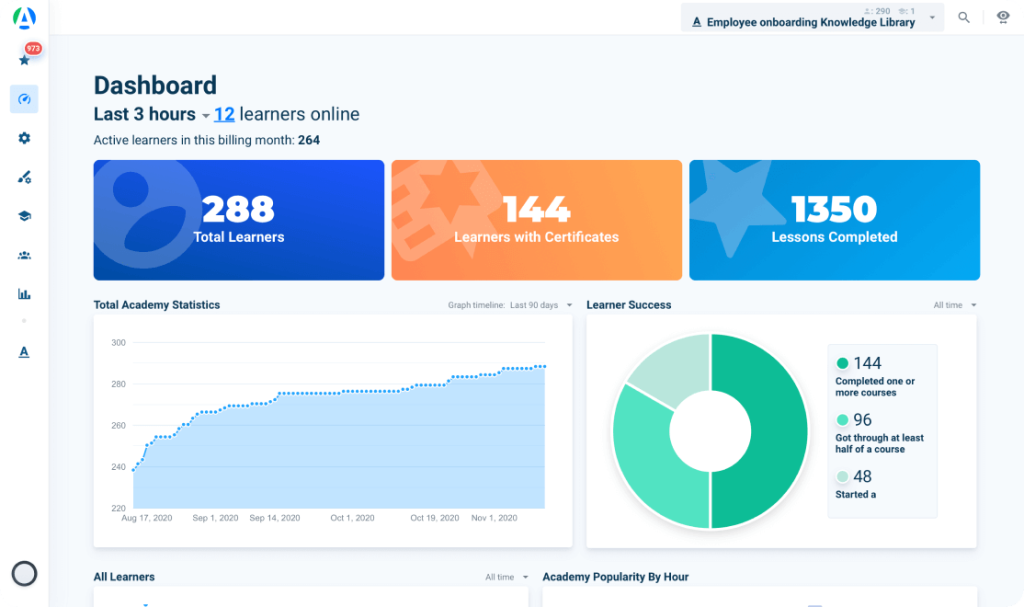
Task: Open the Dashboard panel in the sidebar
Action: click(x=22, y=99)
